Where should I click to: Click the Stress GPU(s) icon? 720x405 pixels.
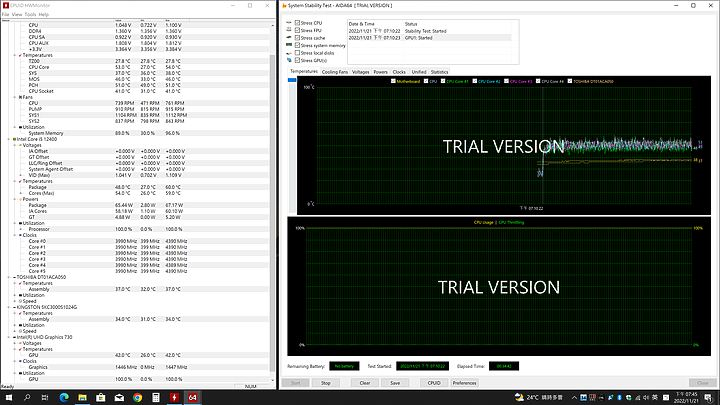(289, 60)
